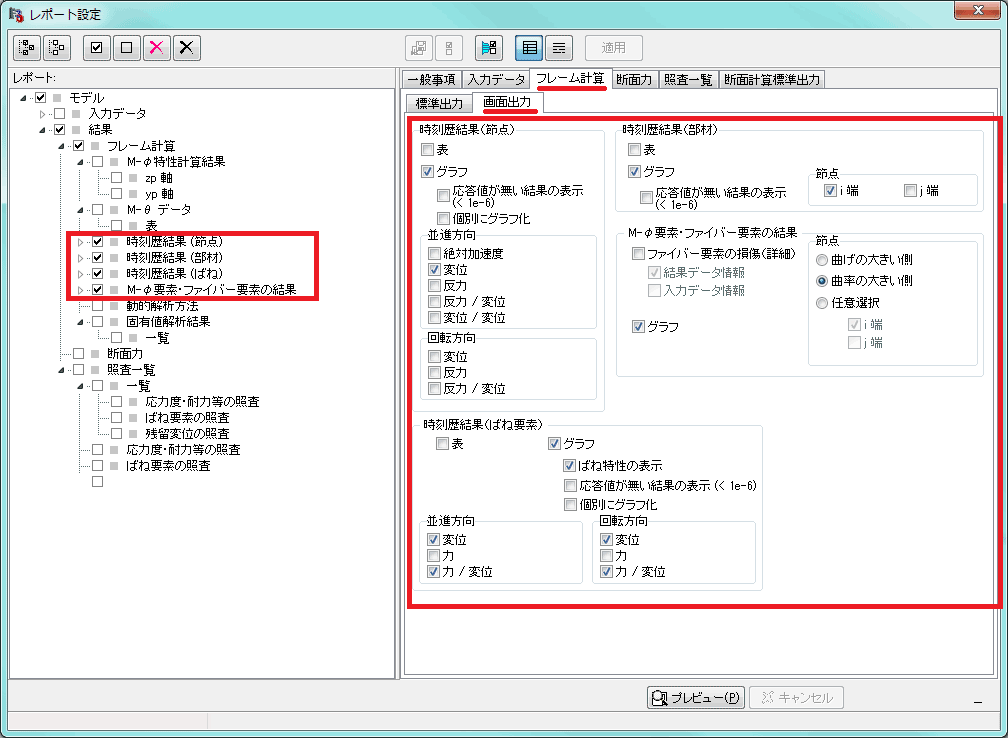This screenshot has height=738, width=1008.
Task: Collapse the フレーム計算 tree node
Action: 62,147
